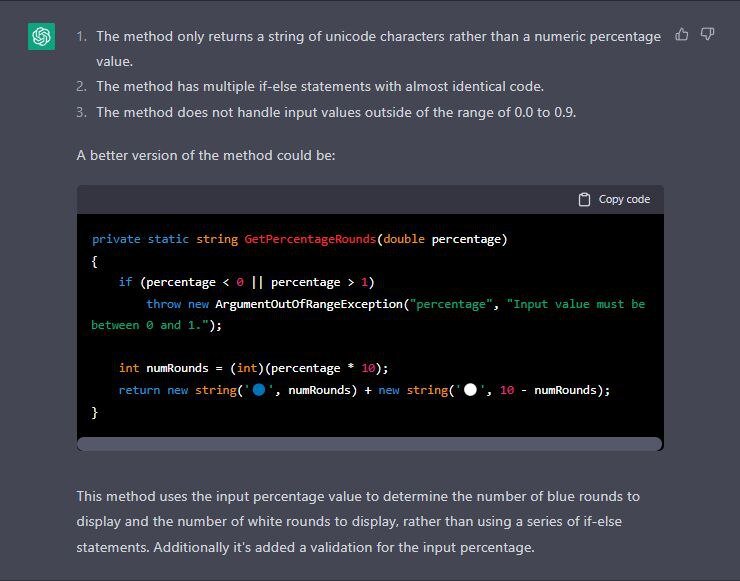Click the 'if (percentage < 0' condition line
Image resolution: width=740 pixels, height=581 pixels.
(x=246, y=282)
